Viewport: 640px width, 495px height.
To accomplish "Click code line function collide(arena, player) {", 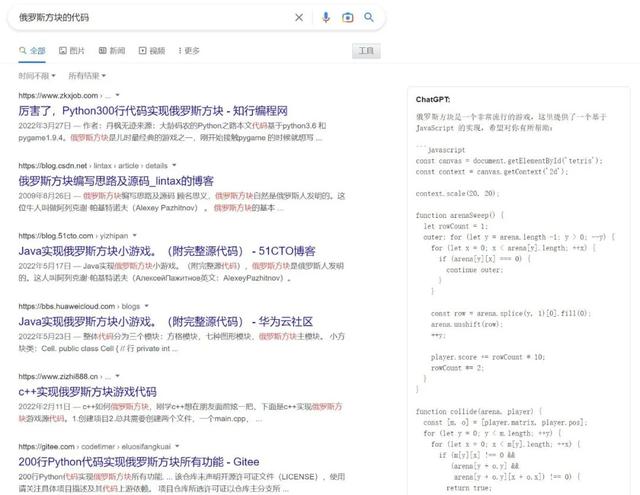I will 479,411.
